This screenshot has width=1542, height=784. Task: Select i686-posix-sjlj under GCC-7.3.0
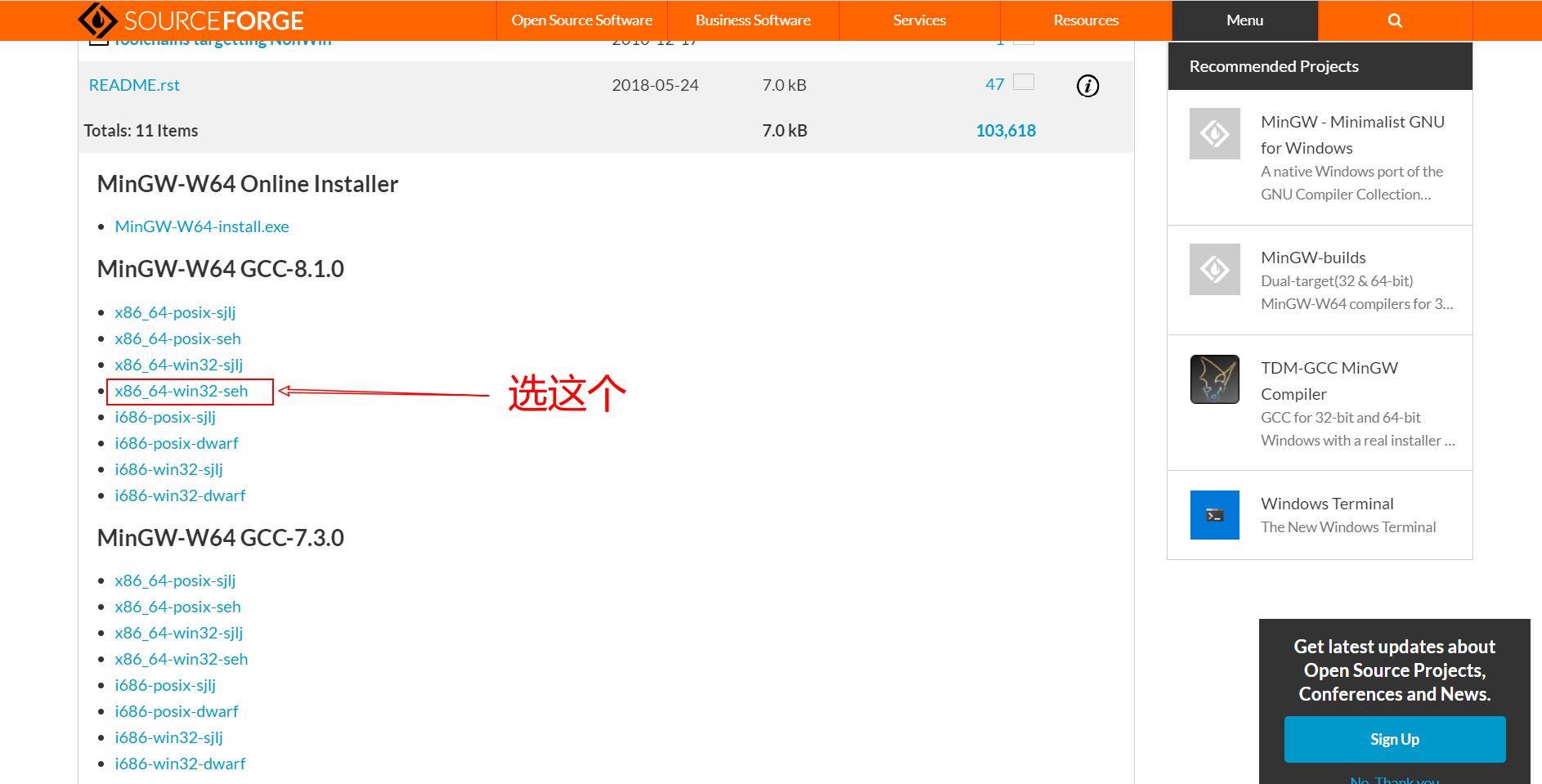pyautogui.click(x=165, y=685)
